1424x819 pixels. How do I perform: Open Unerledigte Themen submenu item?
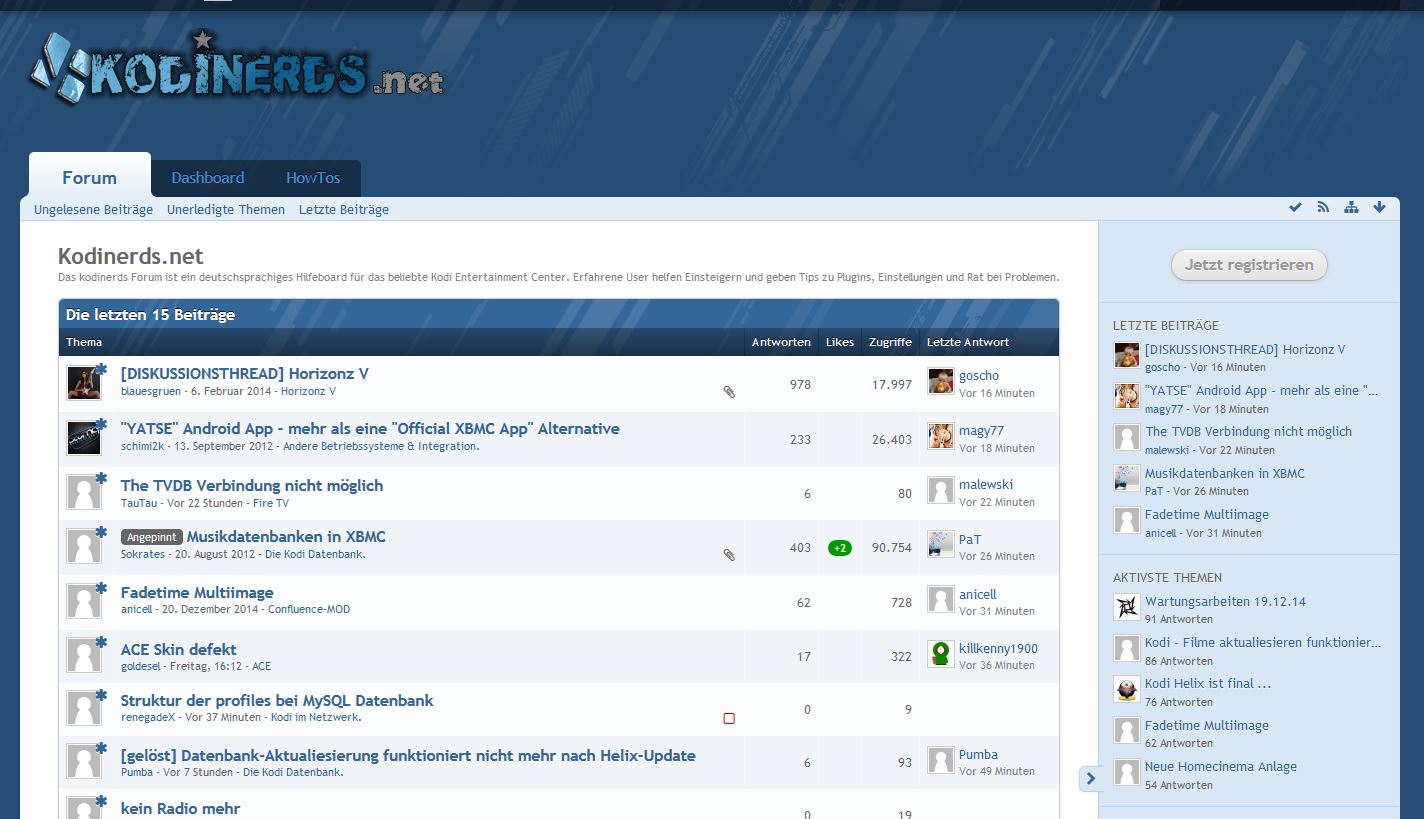pyautogui.click(x=226, y=210)
